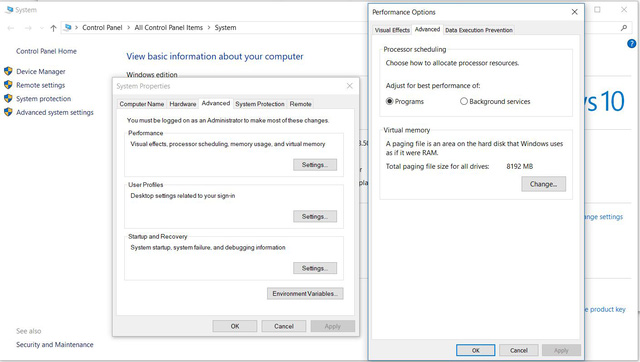Screen dimensions: 640x362
Task: Click the shield icon beside Device Manager
Action: point(8,71)
